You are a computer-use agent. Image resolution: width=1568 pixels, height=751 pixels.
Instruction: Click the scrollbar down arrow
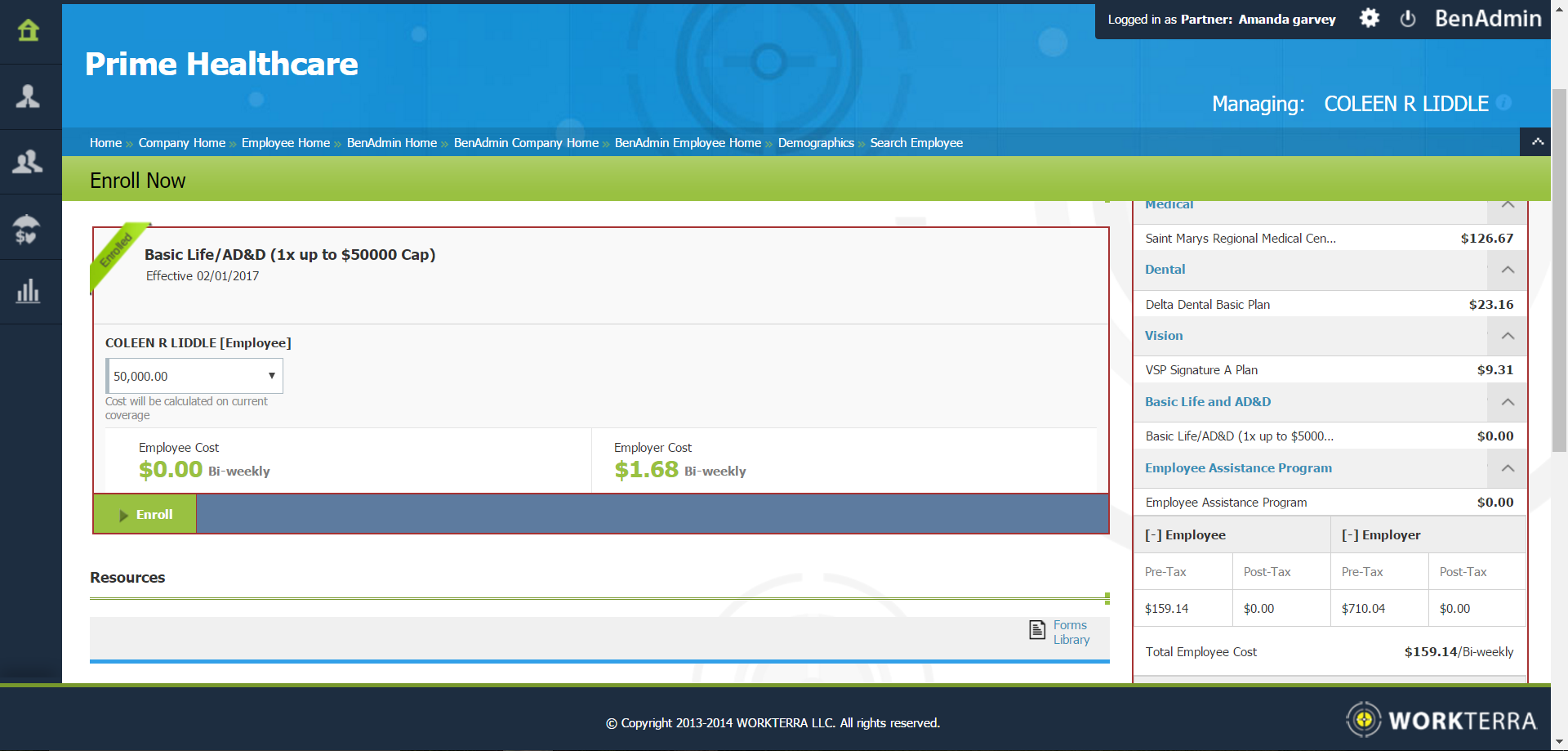pyautogui.click(x=1559, y=742)
